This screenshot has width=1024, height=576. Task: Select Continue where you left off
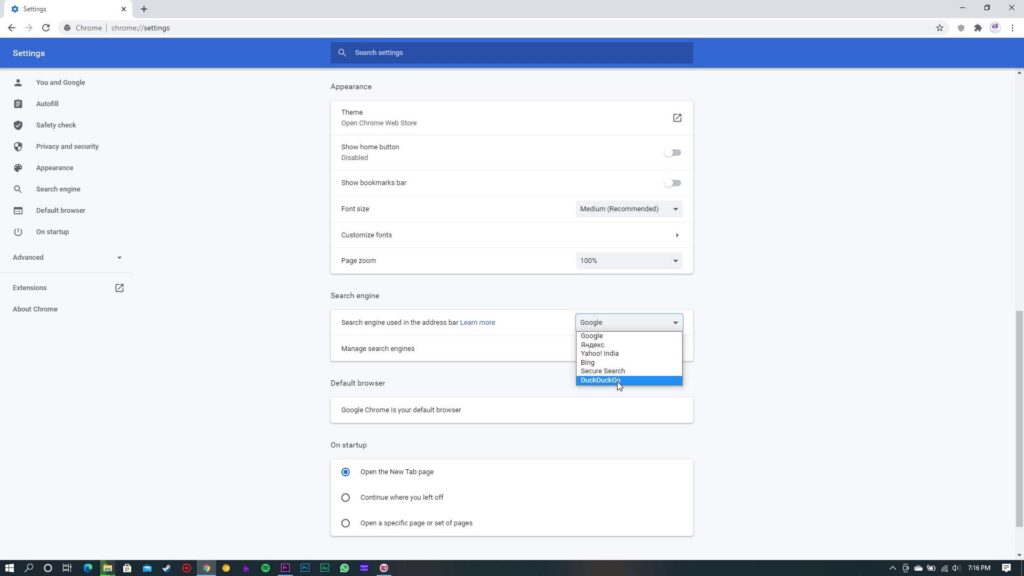(x=345, y=498)
